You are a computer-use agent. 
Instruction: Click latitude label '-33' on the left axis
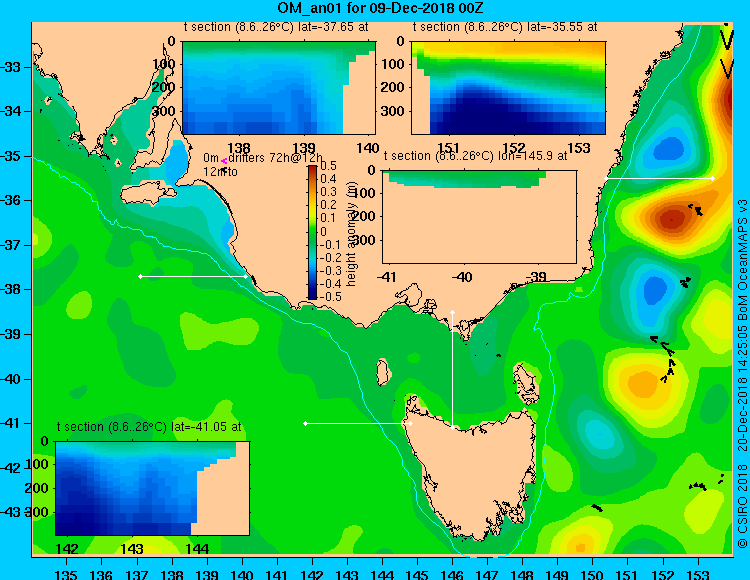pyautogui.click(x=11, y=67)
